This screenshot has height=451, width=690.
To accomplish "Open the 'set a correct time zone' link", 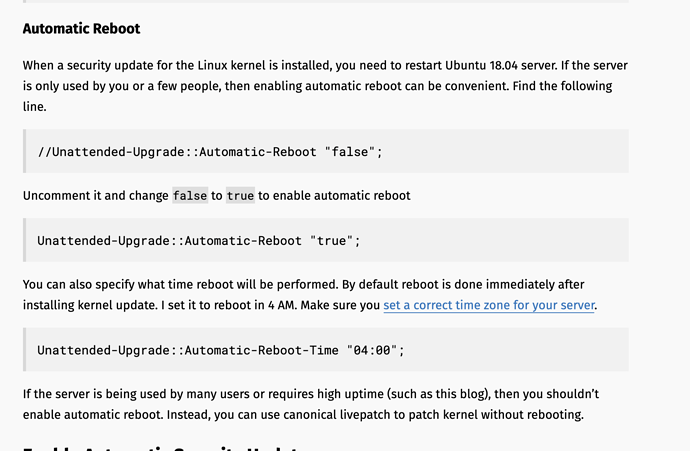I will coord(489,305).
